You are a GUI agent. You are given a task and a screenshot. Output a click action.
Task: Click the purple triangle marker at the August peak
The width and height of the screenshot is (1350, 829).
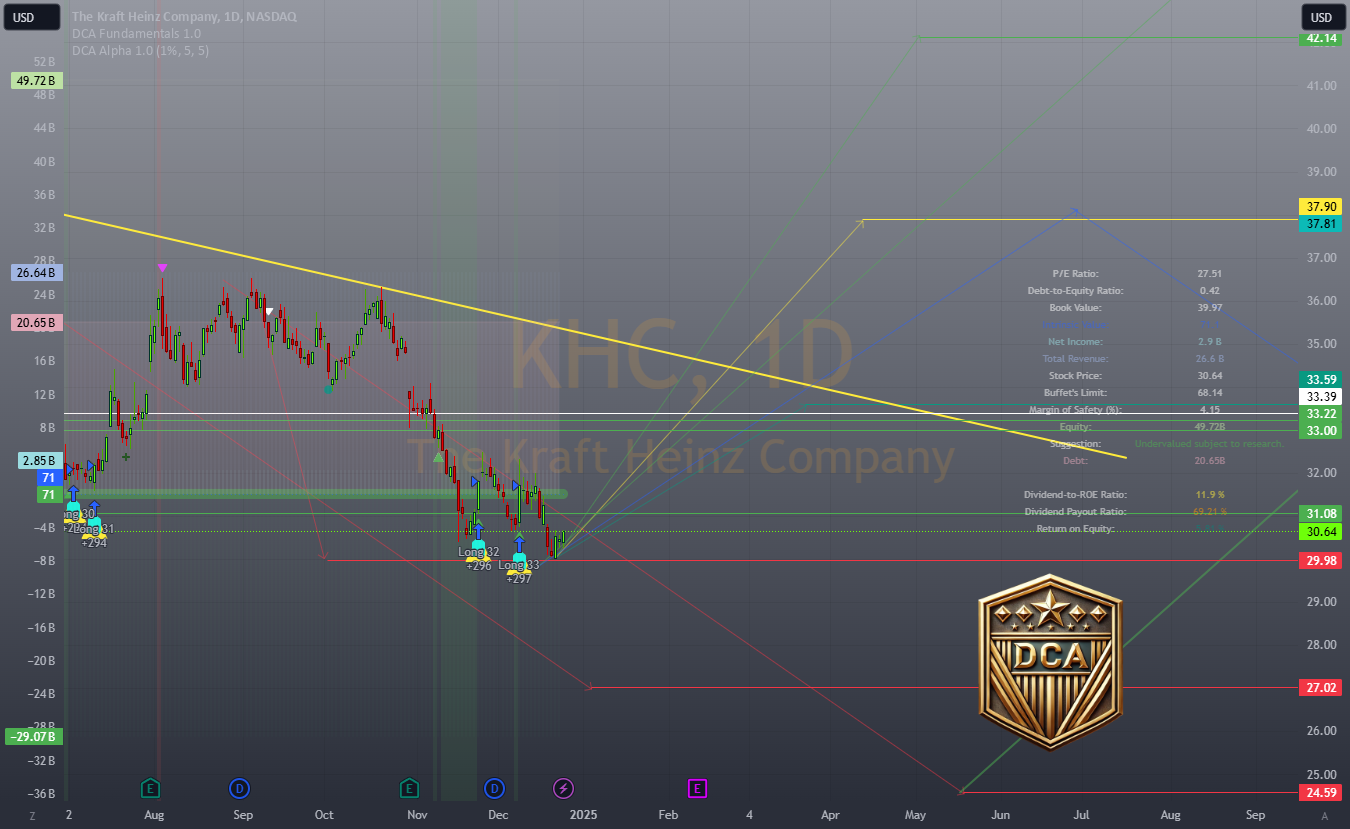tap(162, 267)
